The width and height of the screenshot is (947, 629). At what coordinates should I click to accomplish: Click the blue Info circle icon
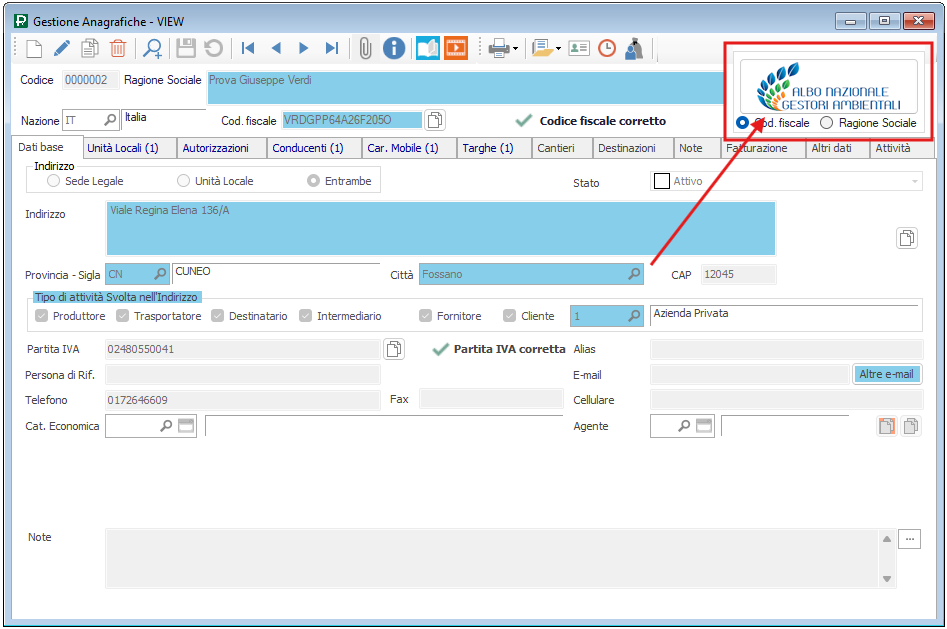click(x=394, y=48)
